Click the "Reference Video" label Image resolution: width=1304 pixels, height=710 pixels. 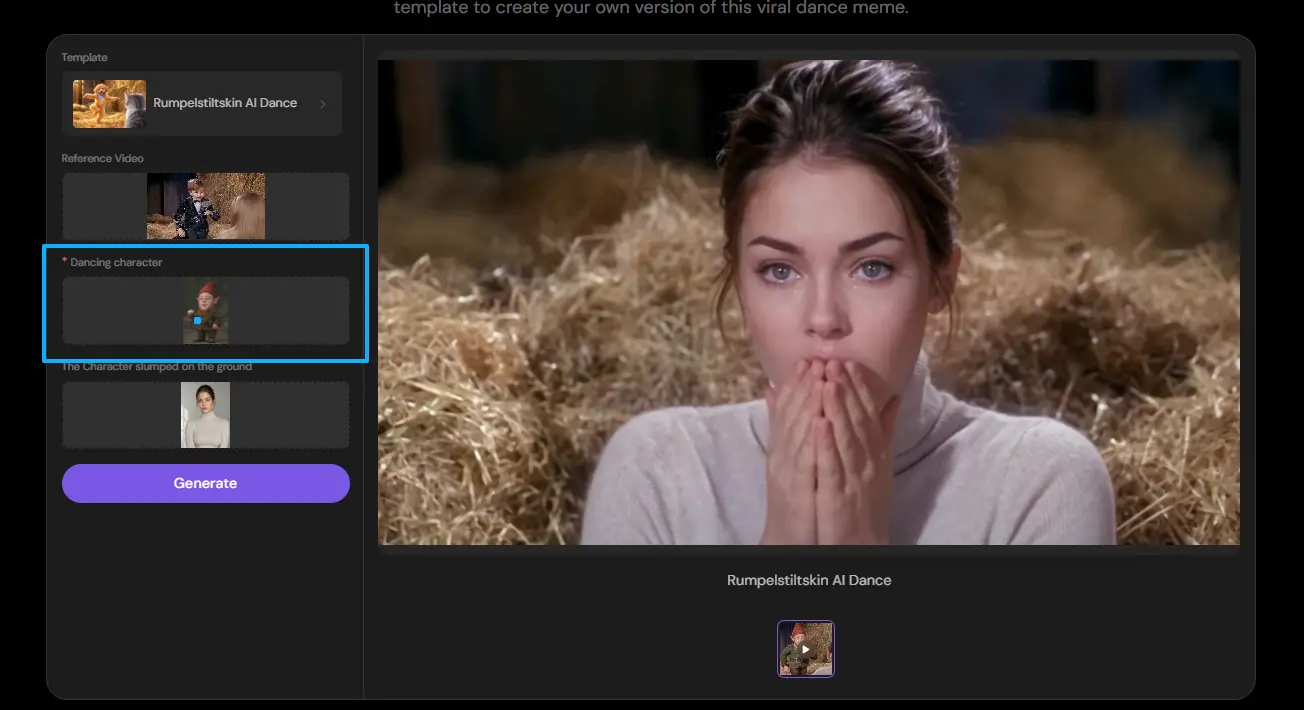(x=102, y=158)
